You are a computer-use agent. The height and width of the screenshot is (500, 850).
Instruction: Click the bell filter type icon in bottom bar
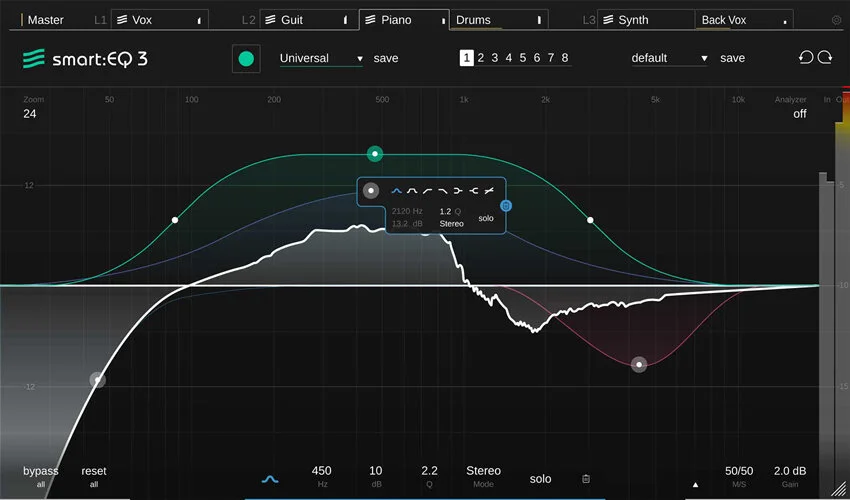270,479
